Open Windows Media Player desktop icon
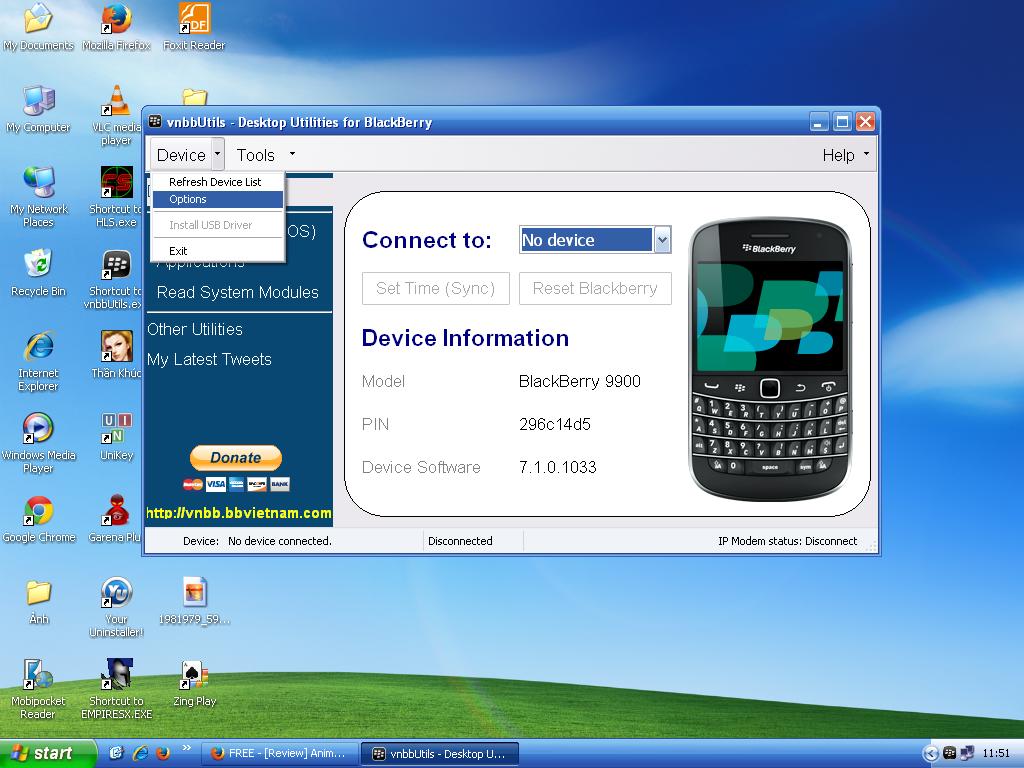 point(38,443)
